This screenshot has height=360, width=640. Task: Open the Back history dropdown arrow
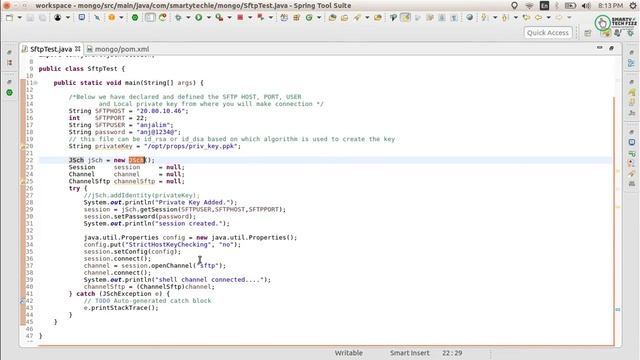click(549, 18)
